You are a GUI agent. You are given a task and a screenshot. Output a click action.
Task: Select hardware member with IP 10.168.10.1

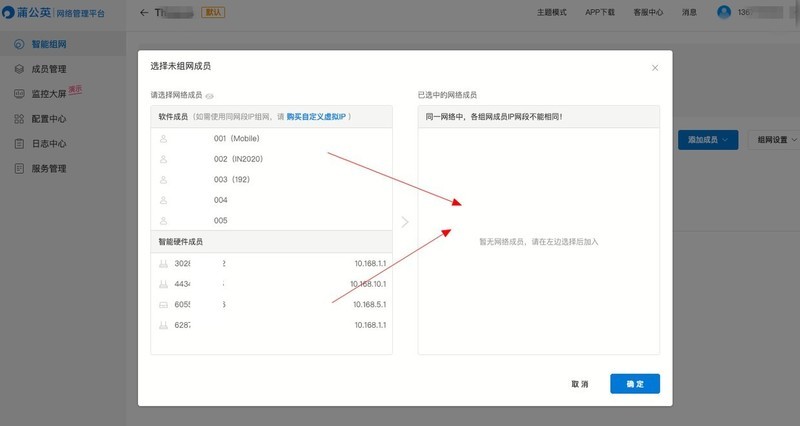tap(271, 284)
